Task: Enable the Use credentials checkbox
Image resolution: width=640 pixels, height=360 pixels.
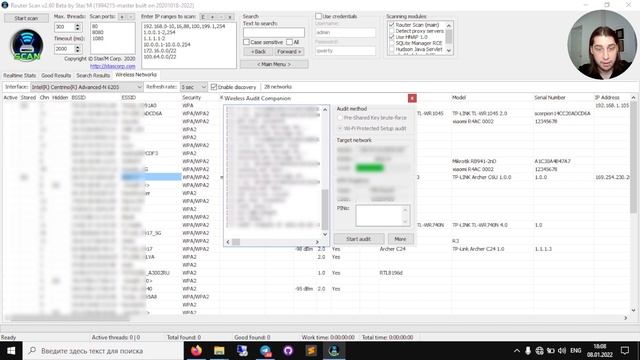Action: (x=318, y=16)
